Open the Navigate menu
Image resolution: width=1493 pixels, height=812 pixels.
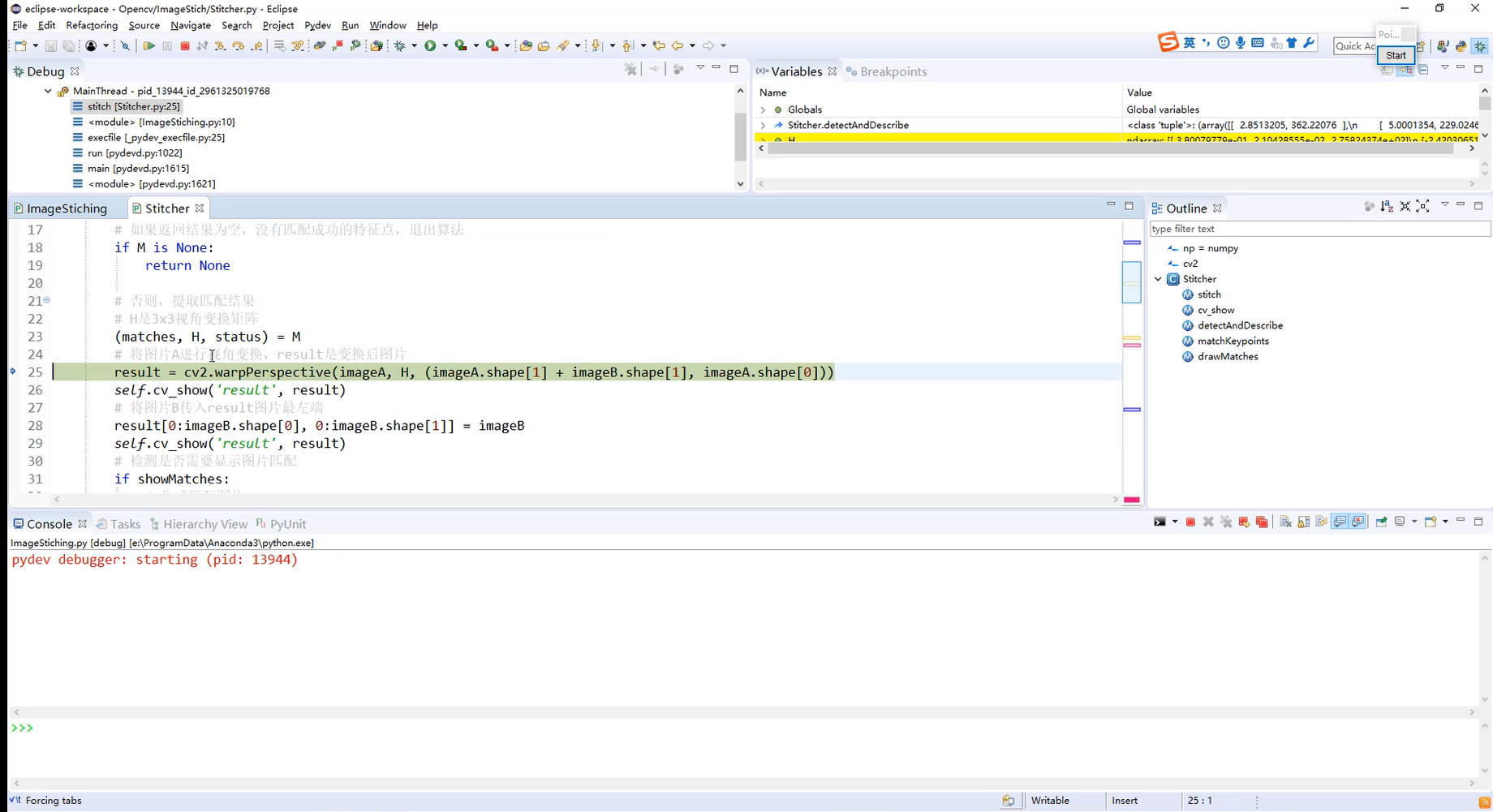(x=191, y=25)
